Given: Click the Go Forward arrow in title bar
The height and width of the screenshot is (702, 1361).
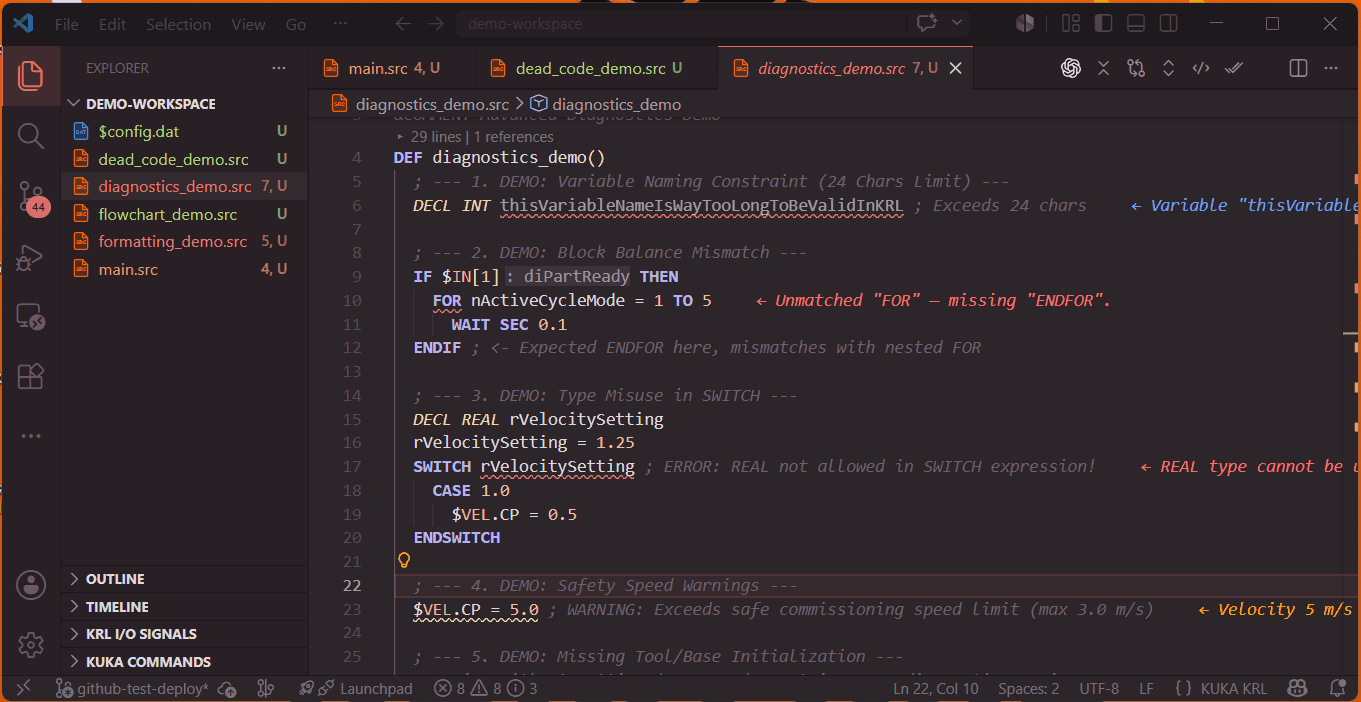Looking at the screenshot, I should click(436, 23).
